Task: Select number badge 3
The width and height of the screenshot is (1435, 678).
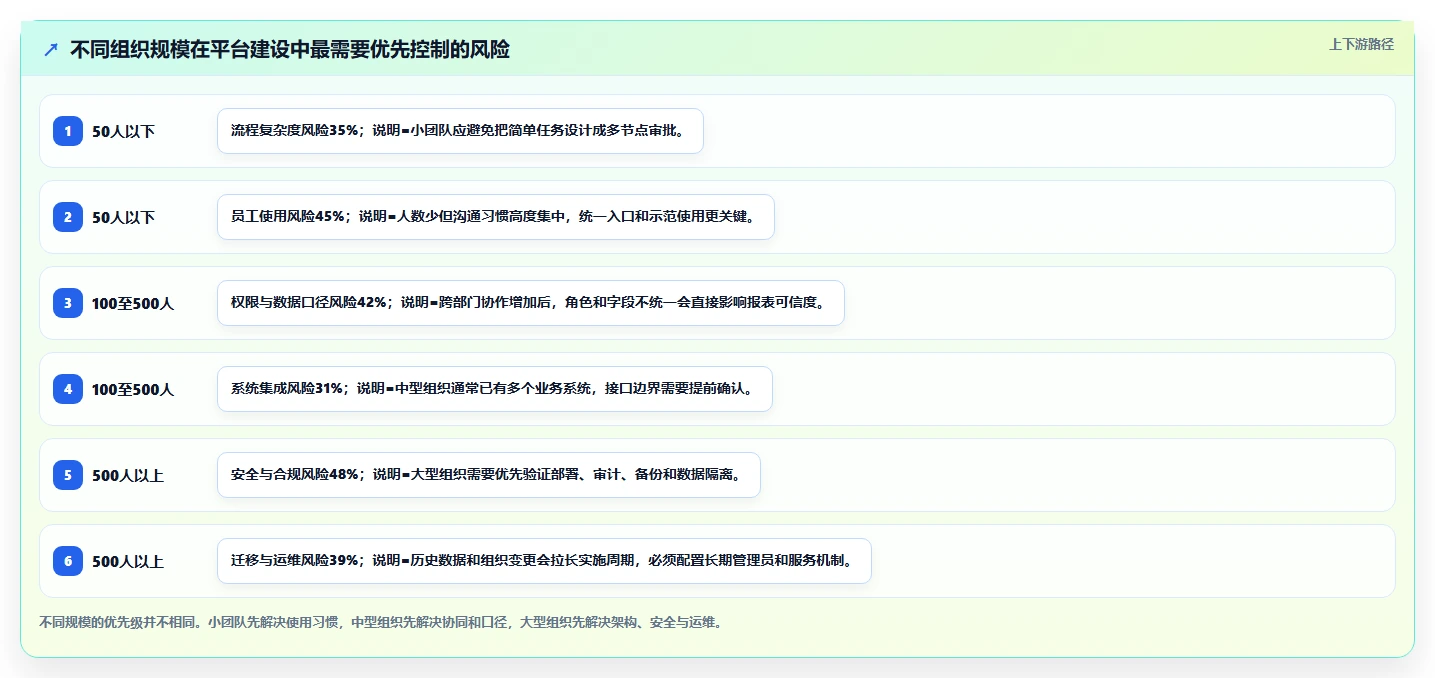Action: [x=68, y=302]
